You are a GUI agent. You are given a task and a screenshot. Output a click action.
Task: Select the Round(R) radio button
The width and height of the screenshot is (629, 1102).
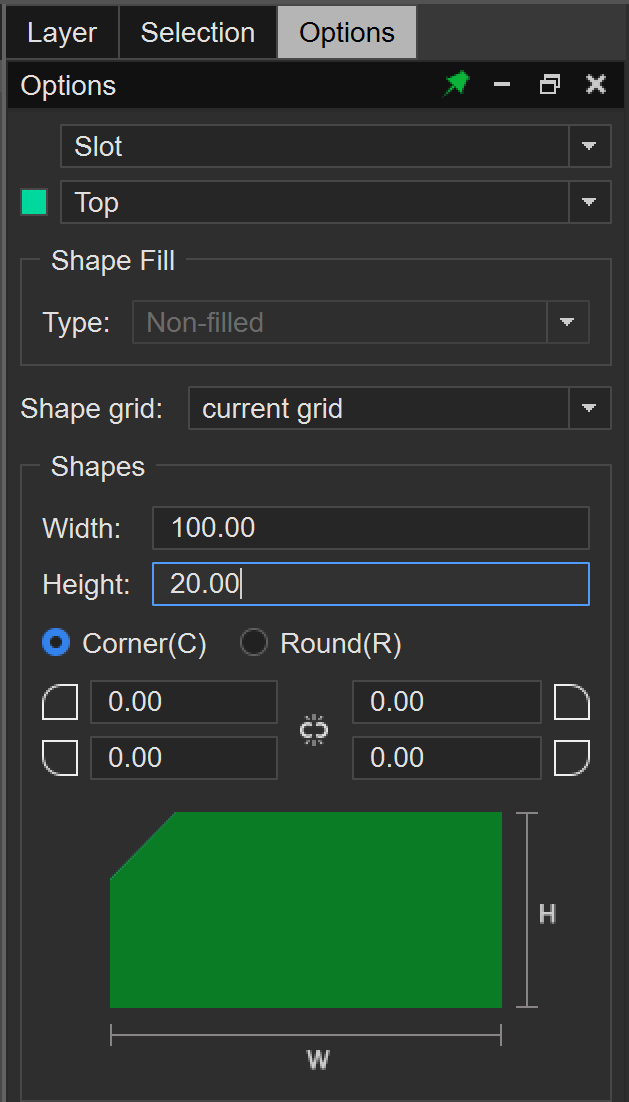[254, 643]
